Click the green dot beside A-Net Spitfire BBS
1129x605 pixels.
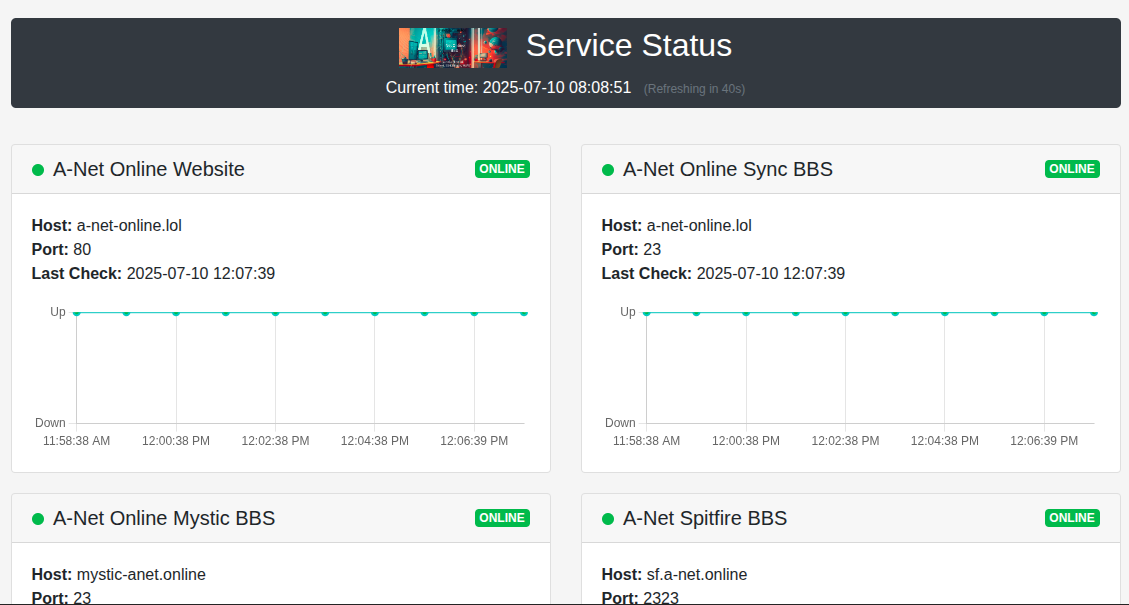pyautogui.click(x=608, y=519)
